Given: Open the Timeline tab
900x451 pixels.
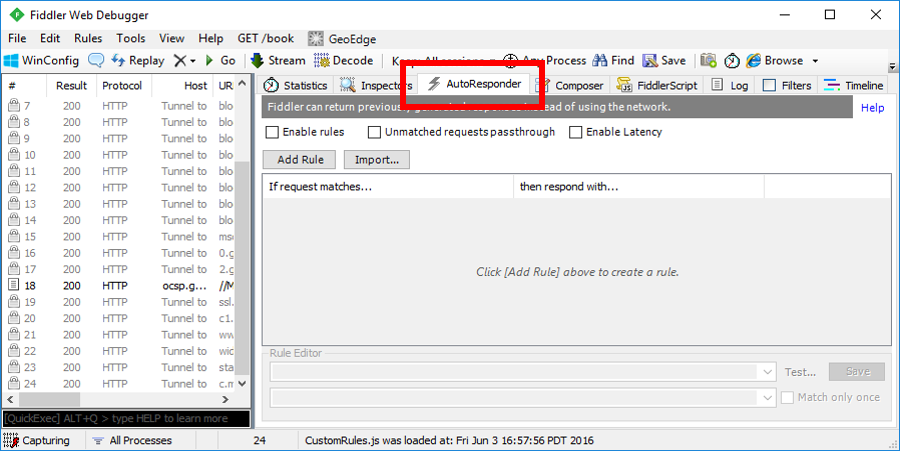Looking at the screenshot, I should coord(854,85).
